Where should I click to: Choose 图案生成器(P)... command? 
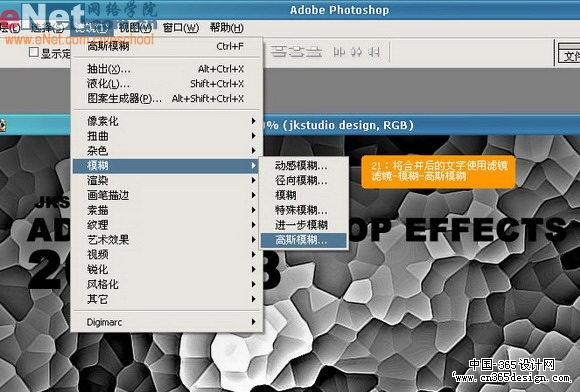(x=167, y=98)
